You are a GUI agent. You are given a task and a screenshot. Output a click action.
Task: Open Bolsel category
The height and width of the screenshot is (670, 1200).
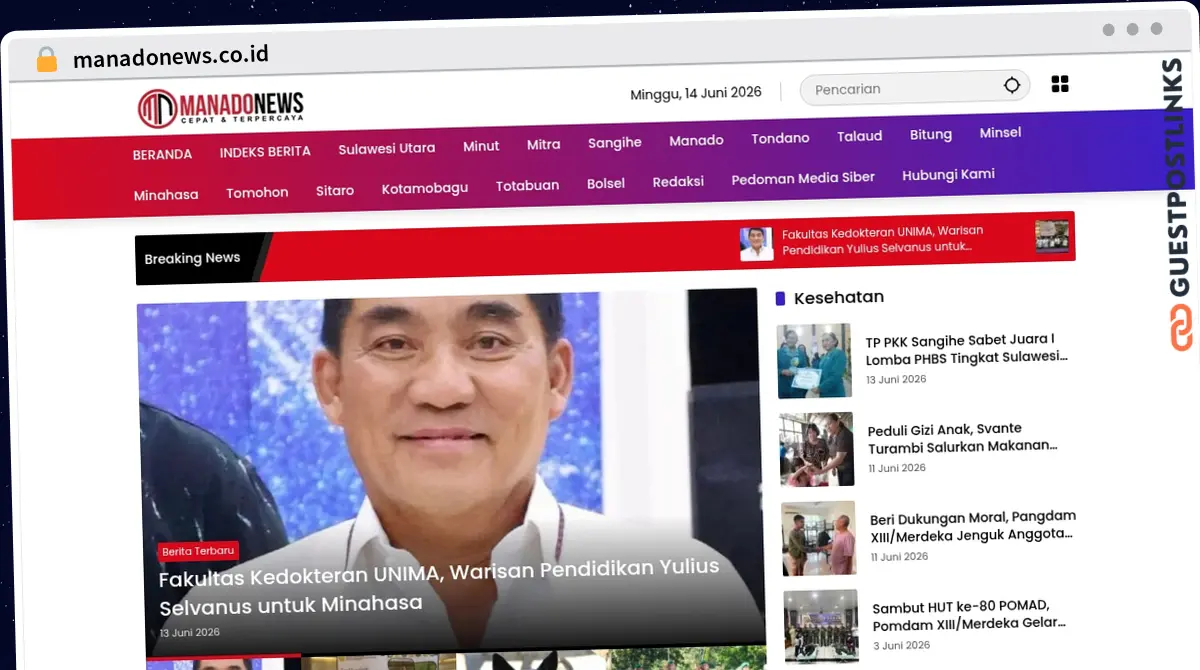click(606, 183)
